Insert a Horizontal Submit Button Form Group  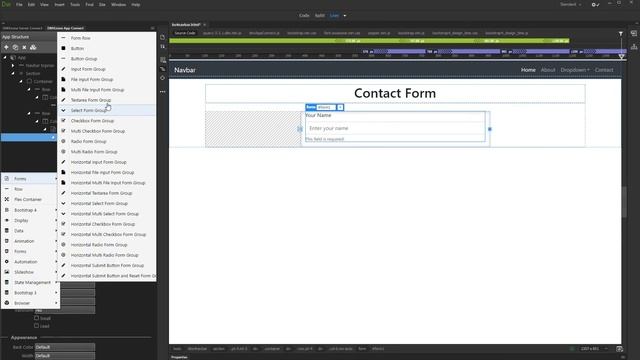[107, 265]
